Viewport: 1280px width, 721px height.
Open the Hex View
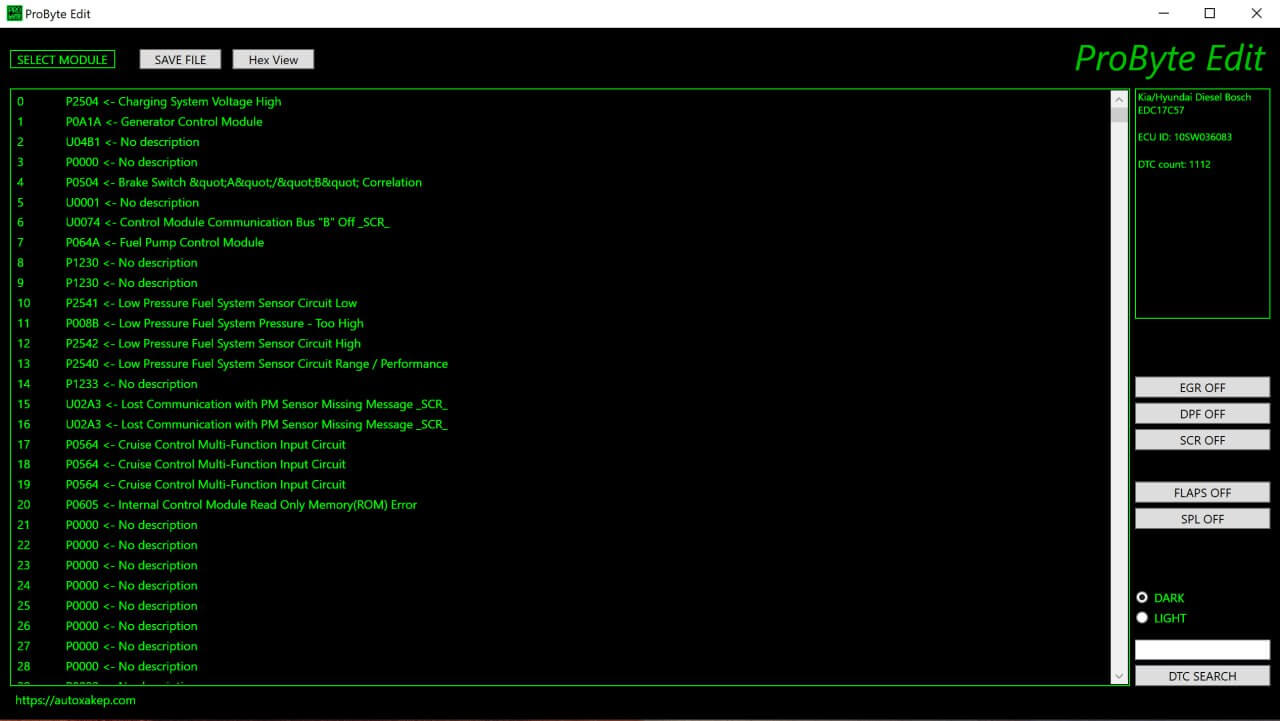click(273, 60)
